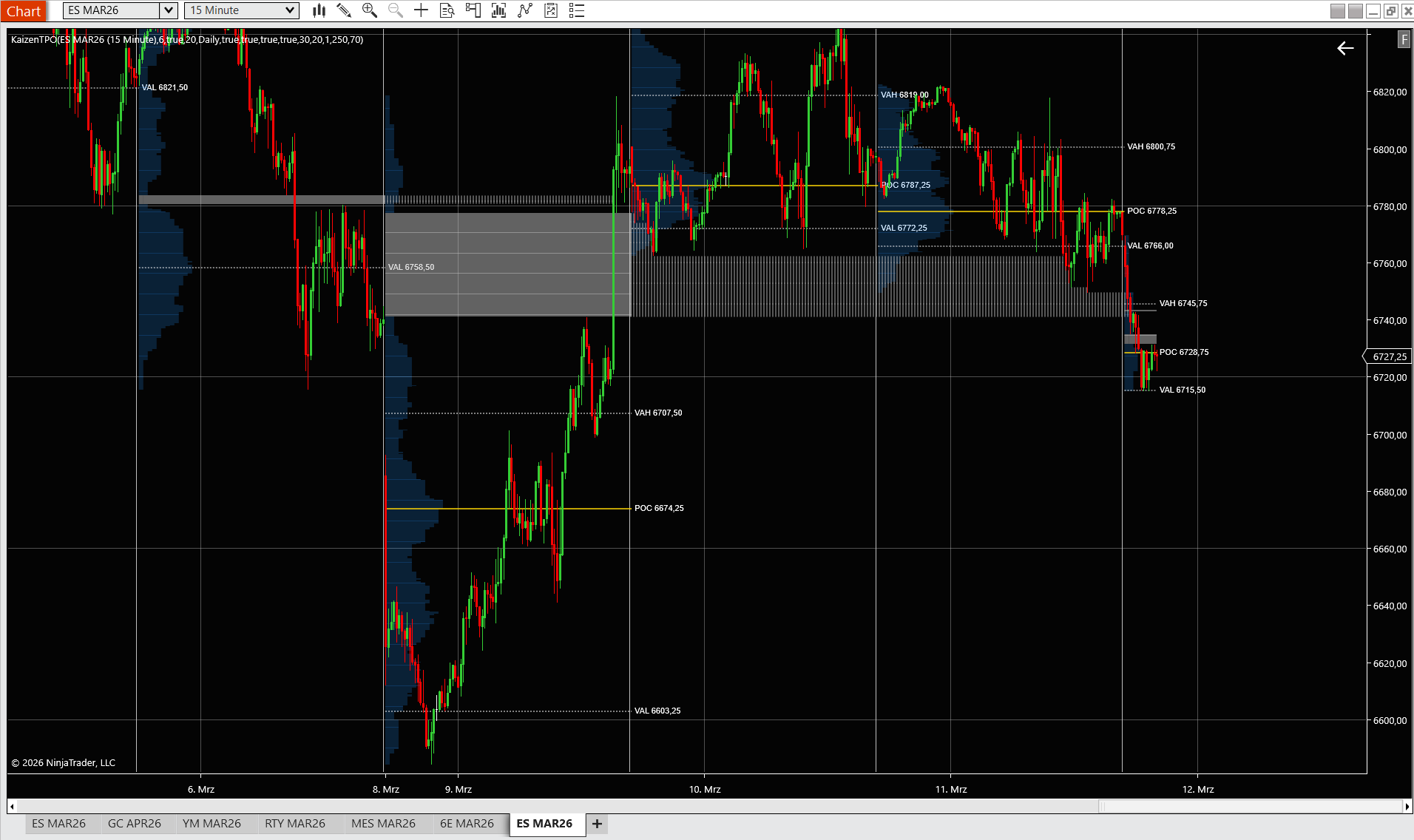Click the Zoom In magnifier icon

pos(370,10)
